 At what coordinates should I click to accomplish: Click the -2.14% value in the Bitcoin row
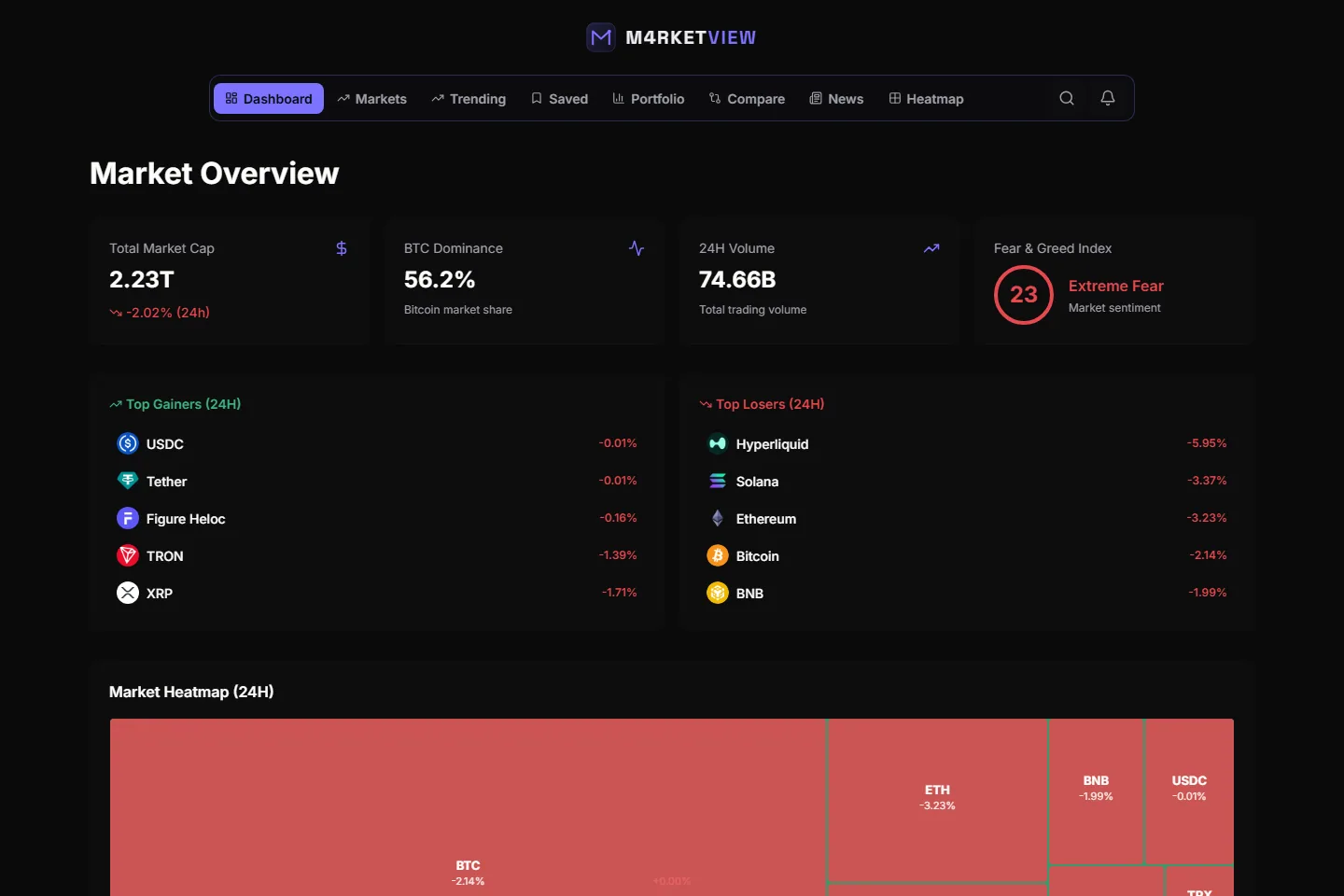[1208, 555]
